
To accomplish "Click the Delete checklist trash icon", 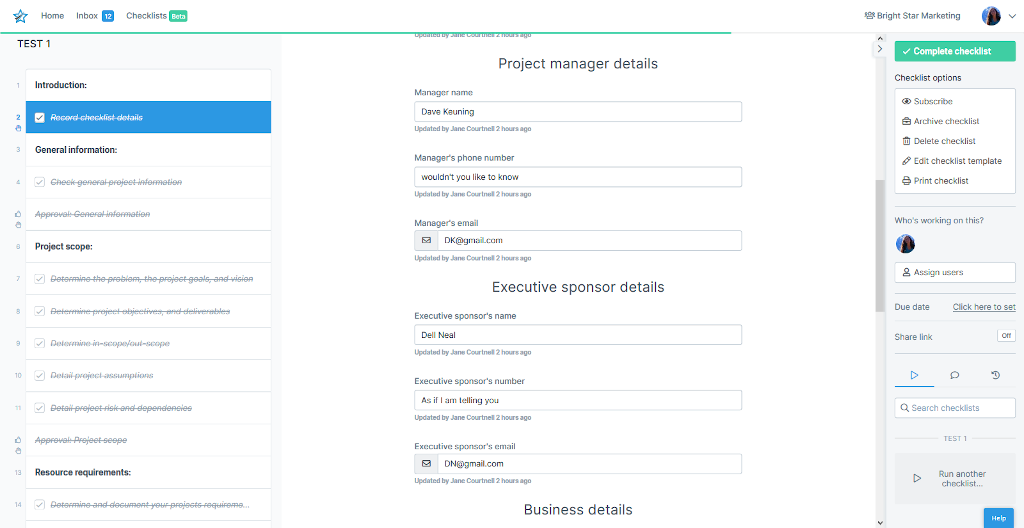I will click(x=906, y=141).
